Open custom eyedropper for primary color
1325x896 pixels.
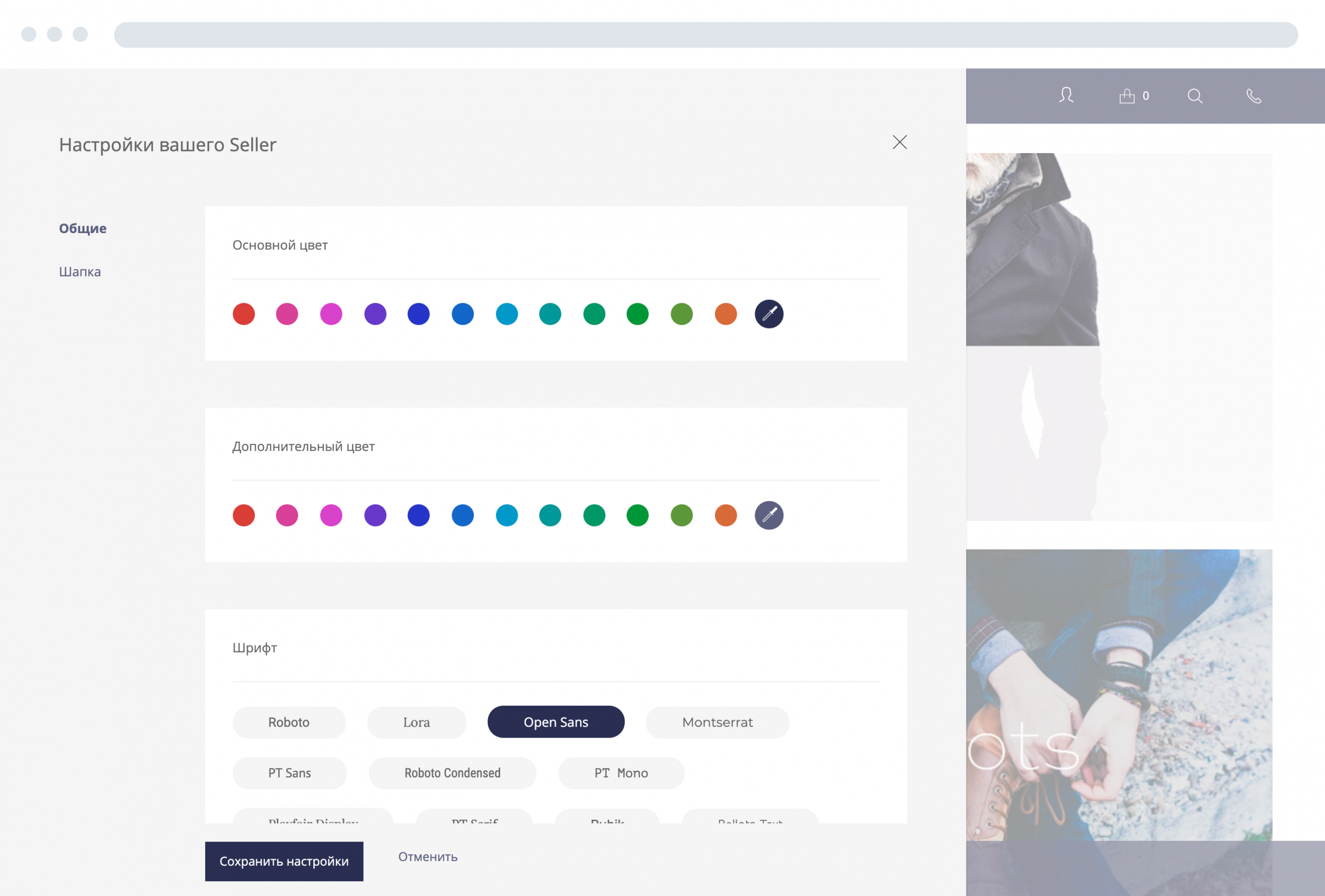pos(768,314)
